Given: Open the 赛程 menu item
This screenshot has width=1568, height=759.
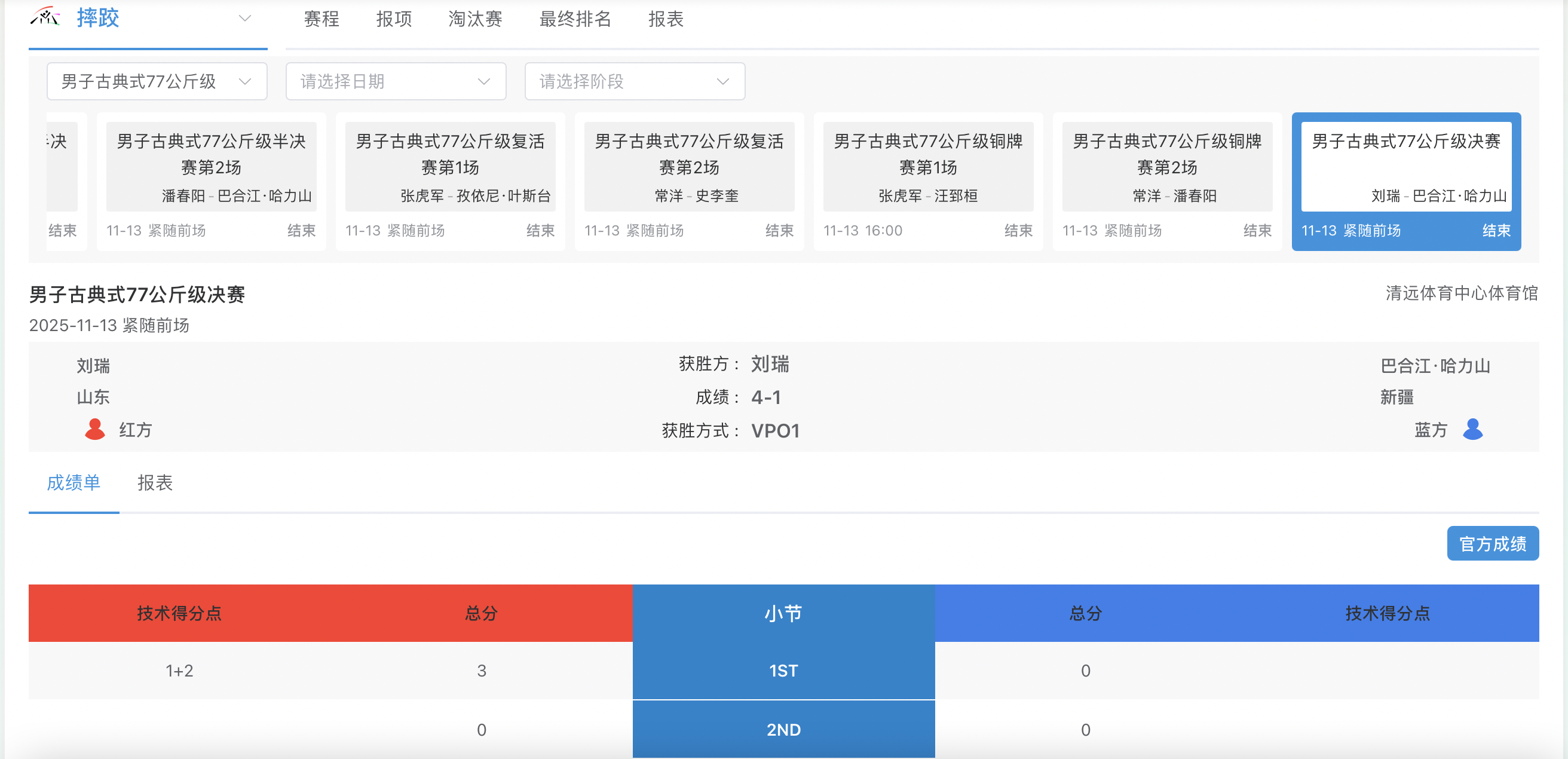Looking at the screenshot, I should click(321, 19).
